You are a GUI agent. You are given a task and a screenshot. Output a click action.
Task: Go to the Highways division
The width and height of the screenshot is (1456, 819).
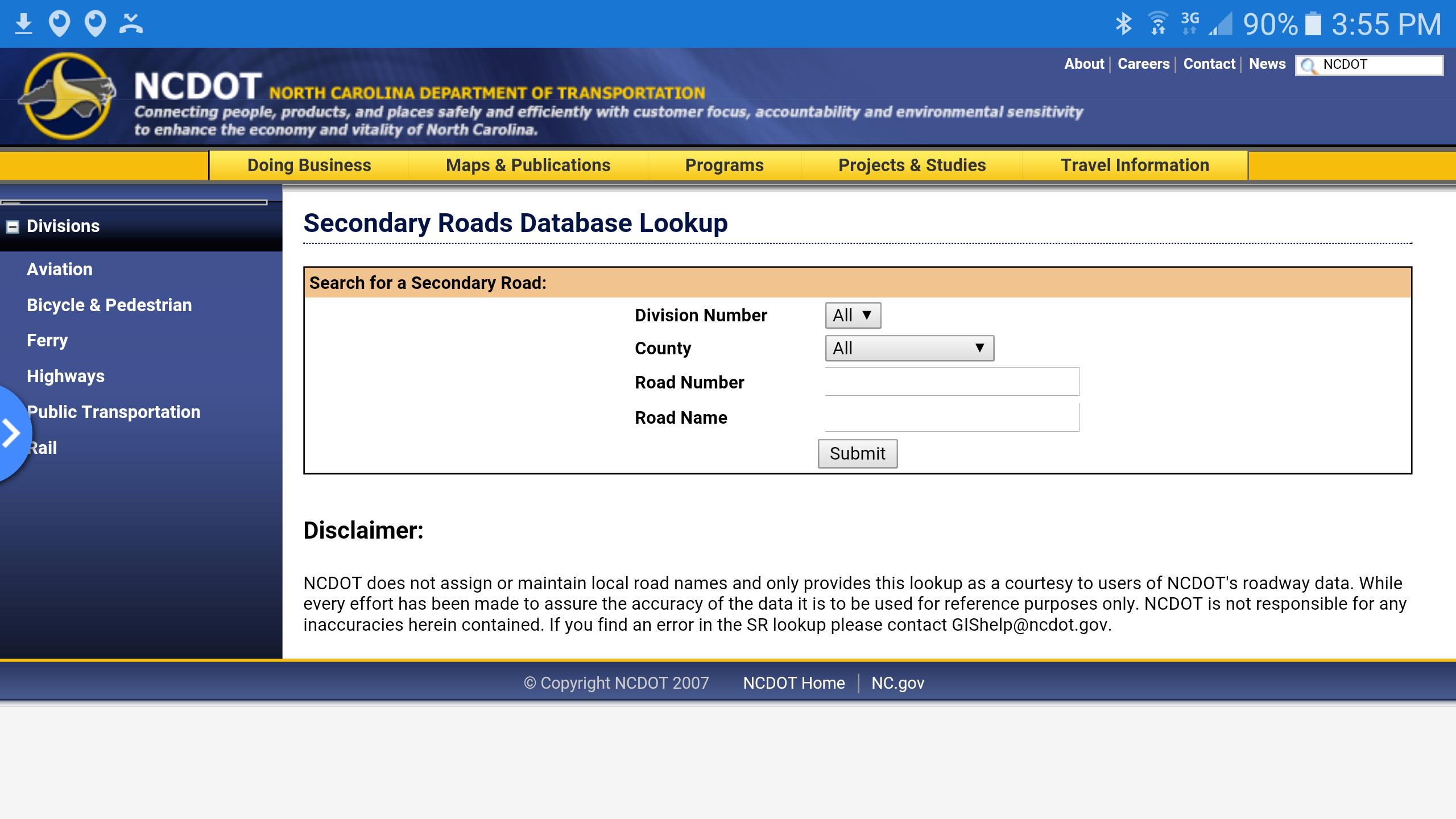click(65, 376)
